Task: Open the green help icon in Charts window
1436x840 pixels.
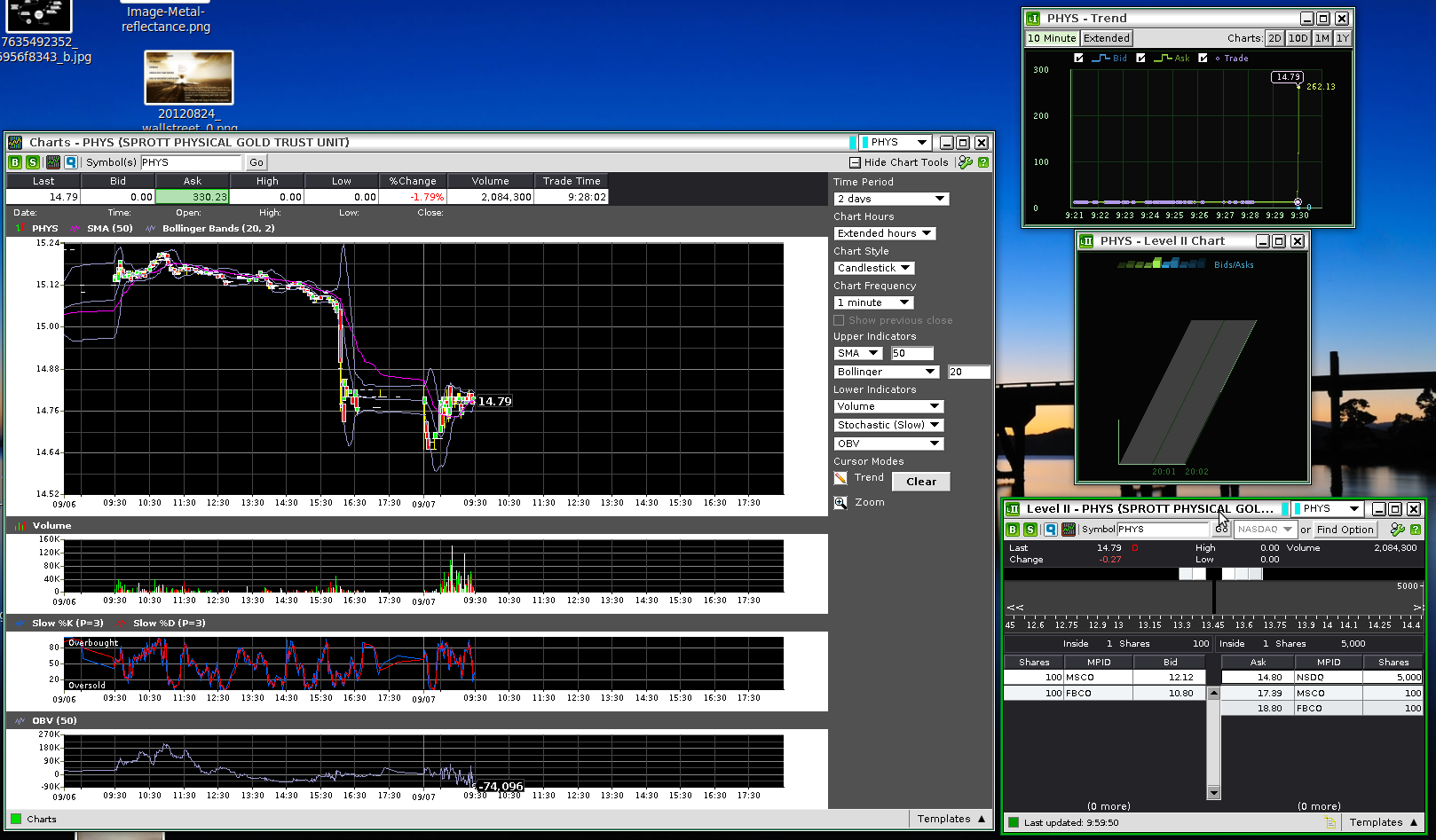Action: [x=983, y=162]
